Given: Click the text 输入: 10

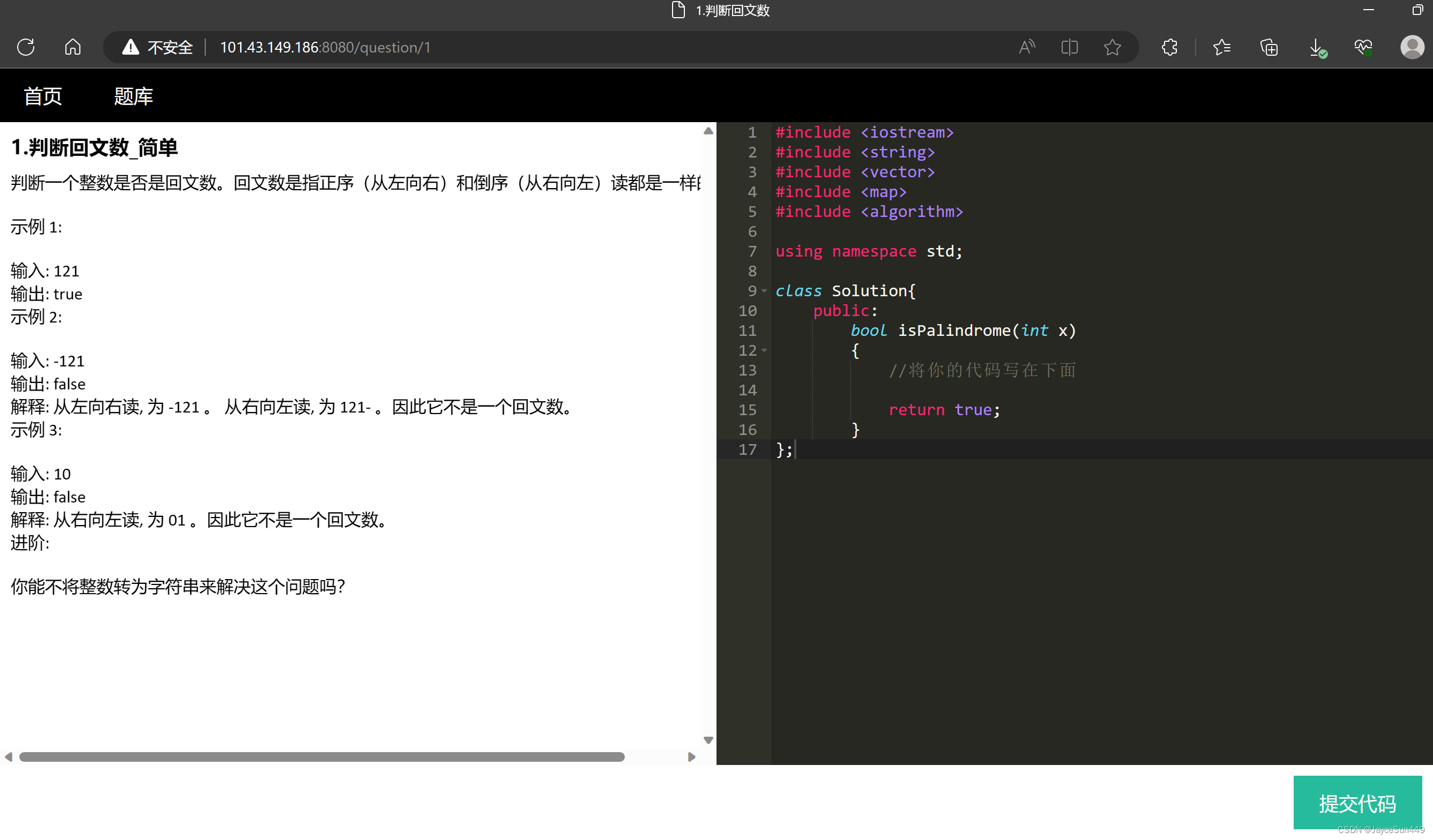Looking at the screenshot, I should (41, 474).
